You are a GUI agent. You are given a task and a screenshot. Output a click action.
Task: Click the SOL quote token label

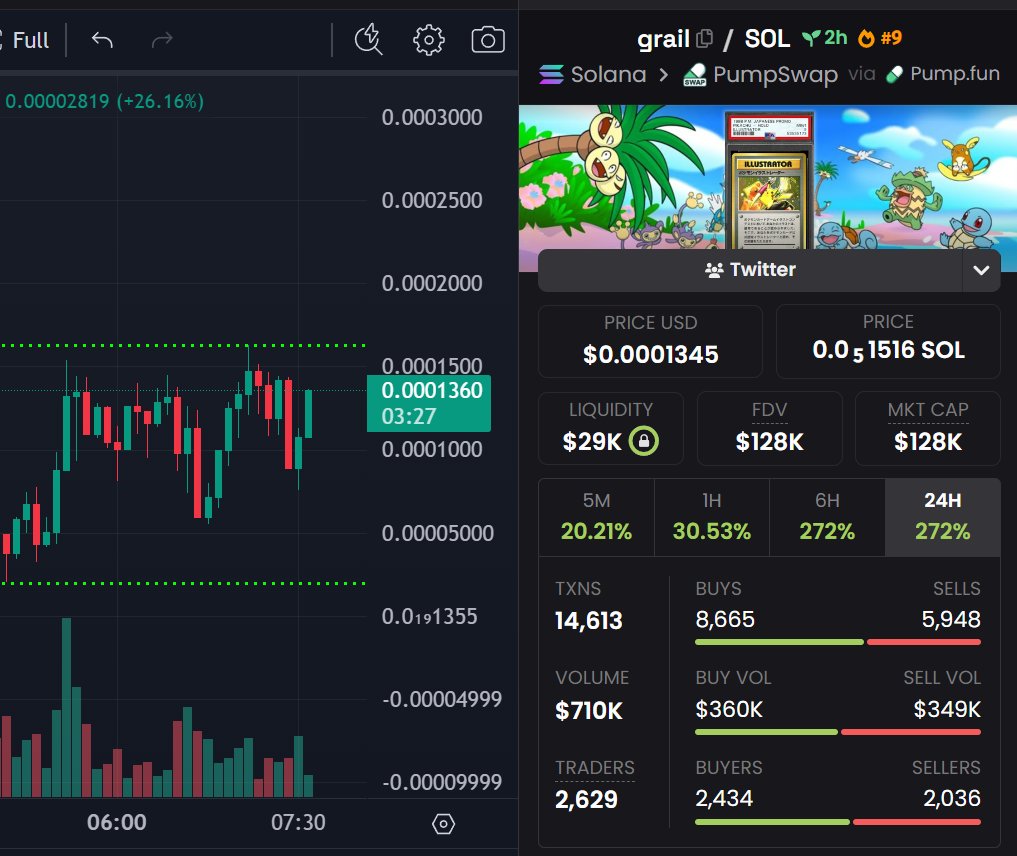767,39
